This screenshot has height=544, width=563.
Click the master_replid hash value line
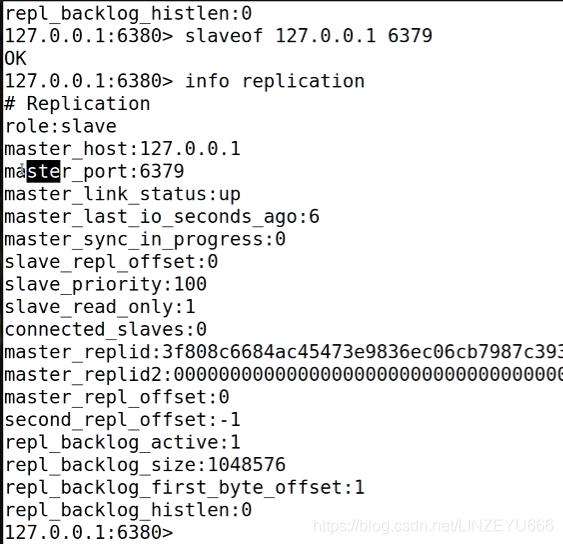(x=284, y=352)
